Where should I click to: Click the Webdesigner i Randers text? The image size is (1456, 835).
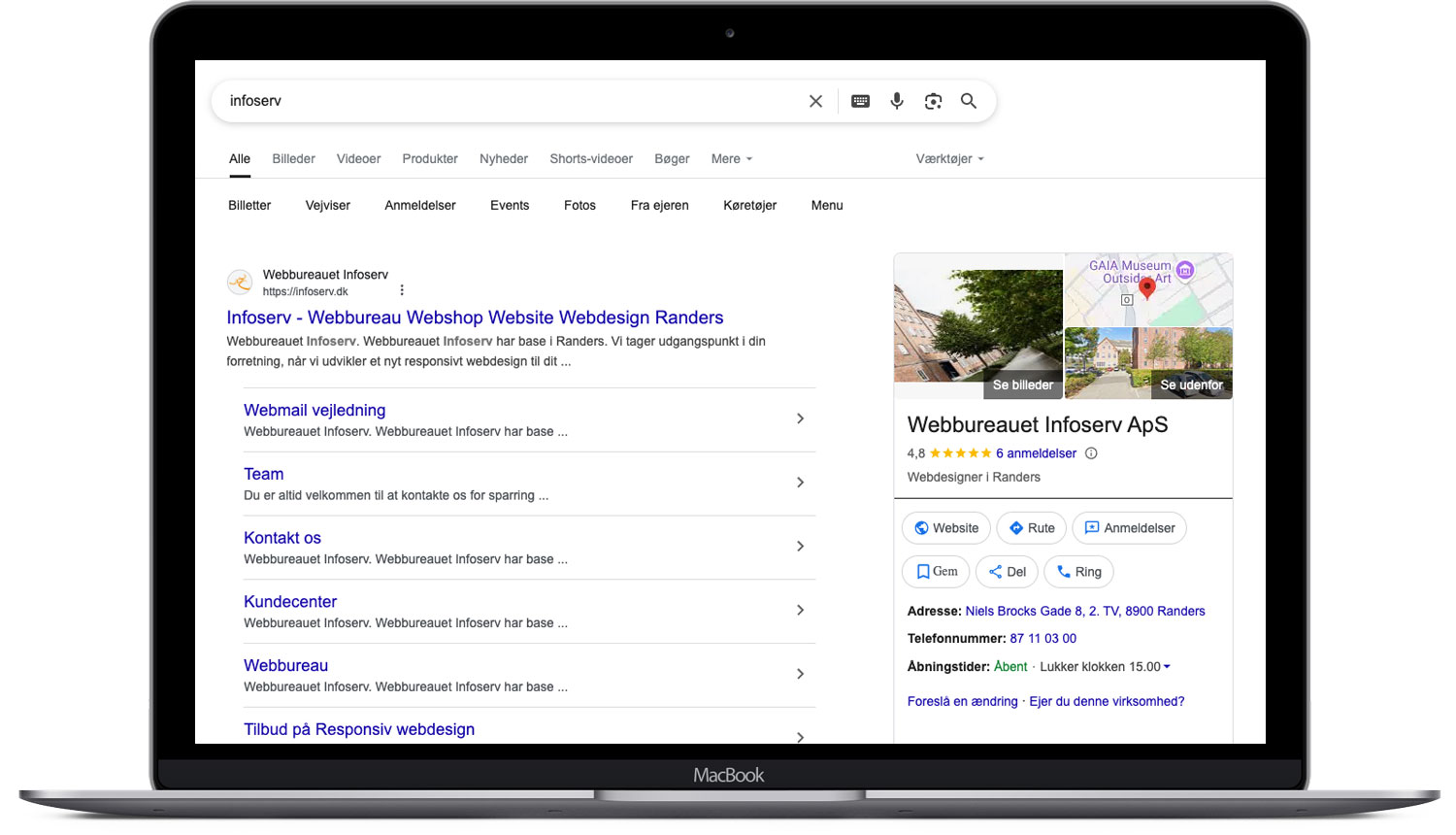974,478
